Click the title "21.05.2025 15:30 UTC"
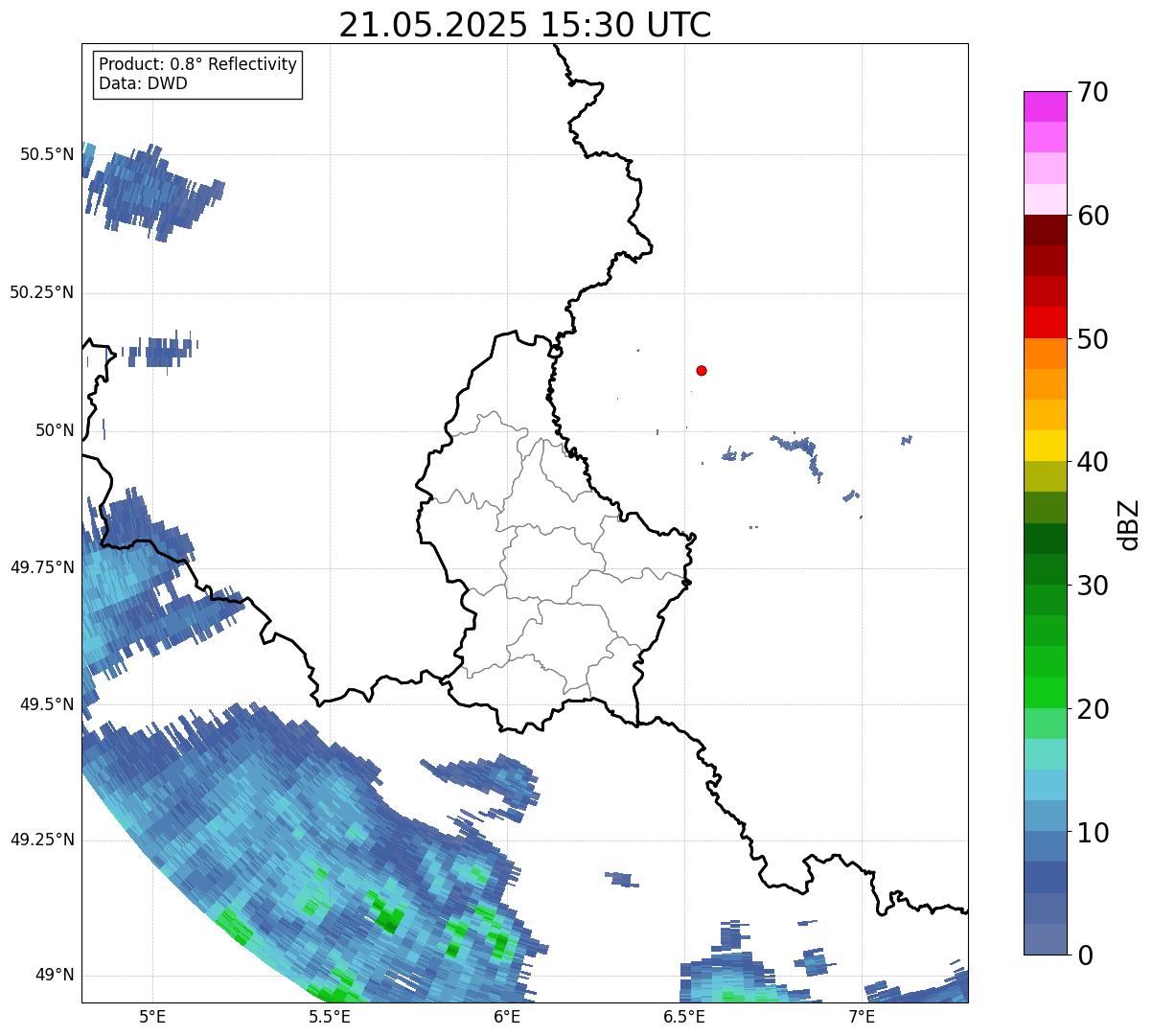 (525, 24)
